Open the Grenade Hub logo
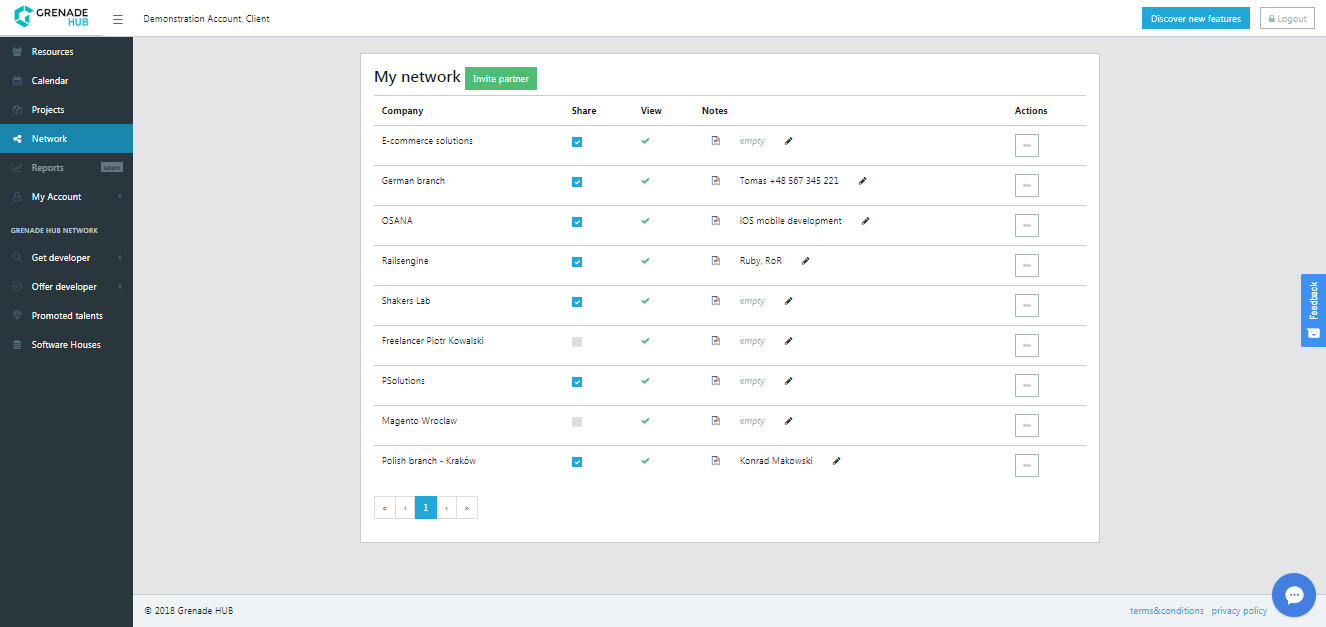This screenshot has height=627, width=1326. (x=51, y=17)
